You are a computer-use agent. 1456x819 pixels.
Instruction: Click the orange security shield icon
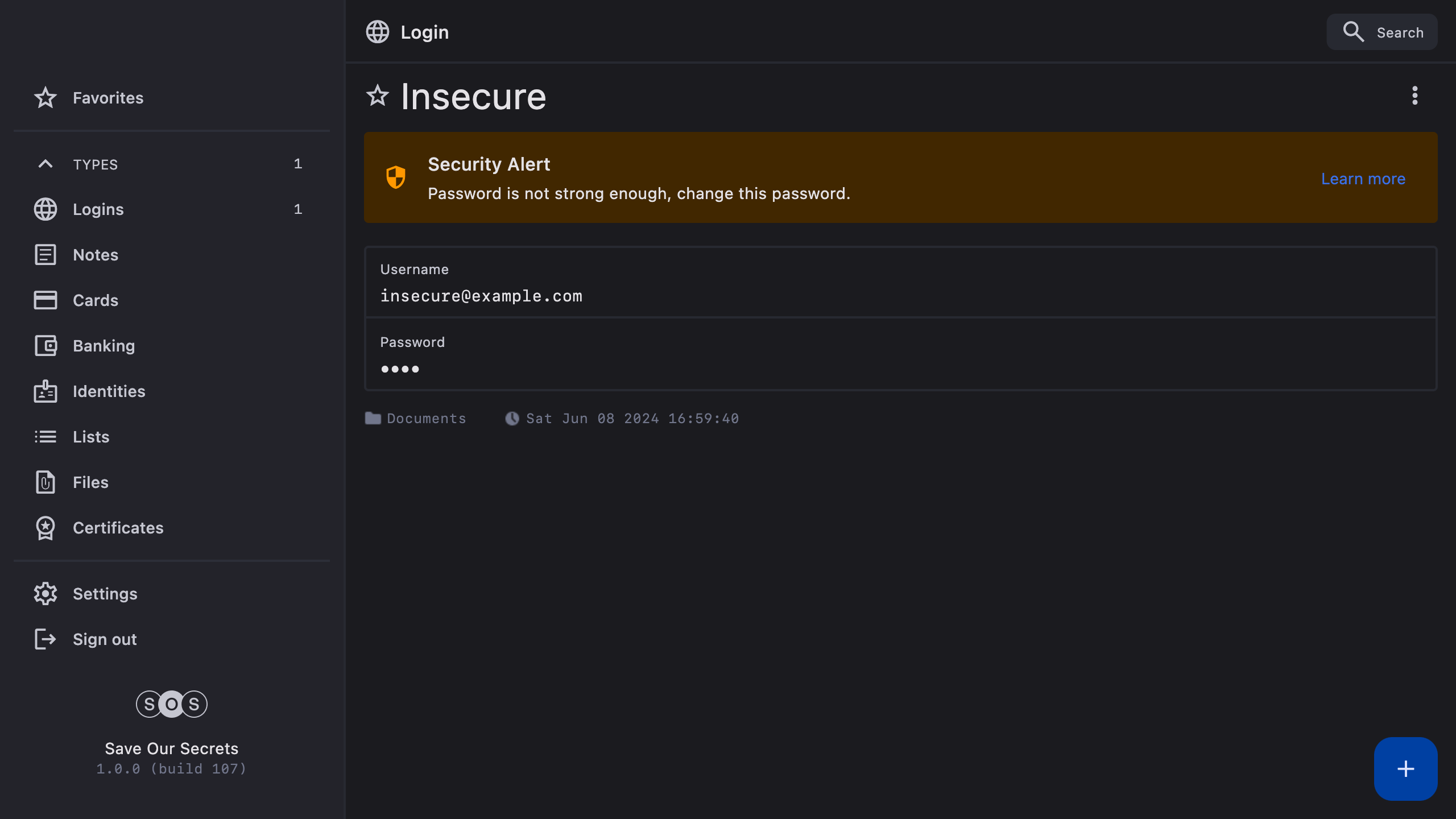tap(396, 177)
